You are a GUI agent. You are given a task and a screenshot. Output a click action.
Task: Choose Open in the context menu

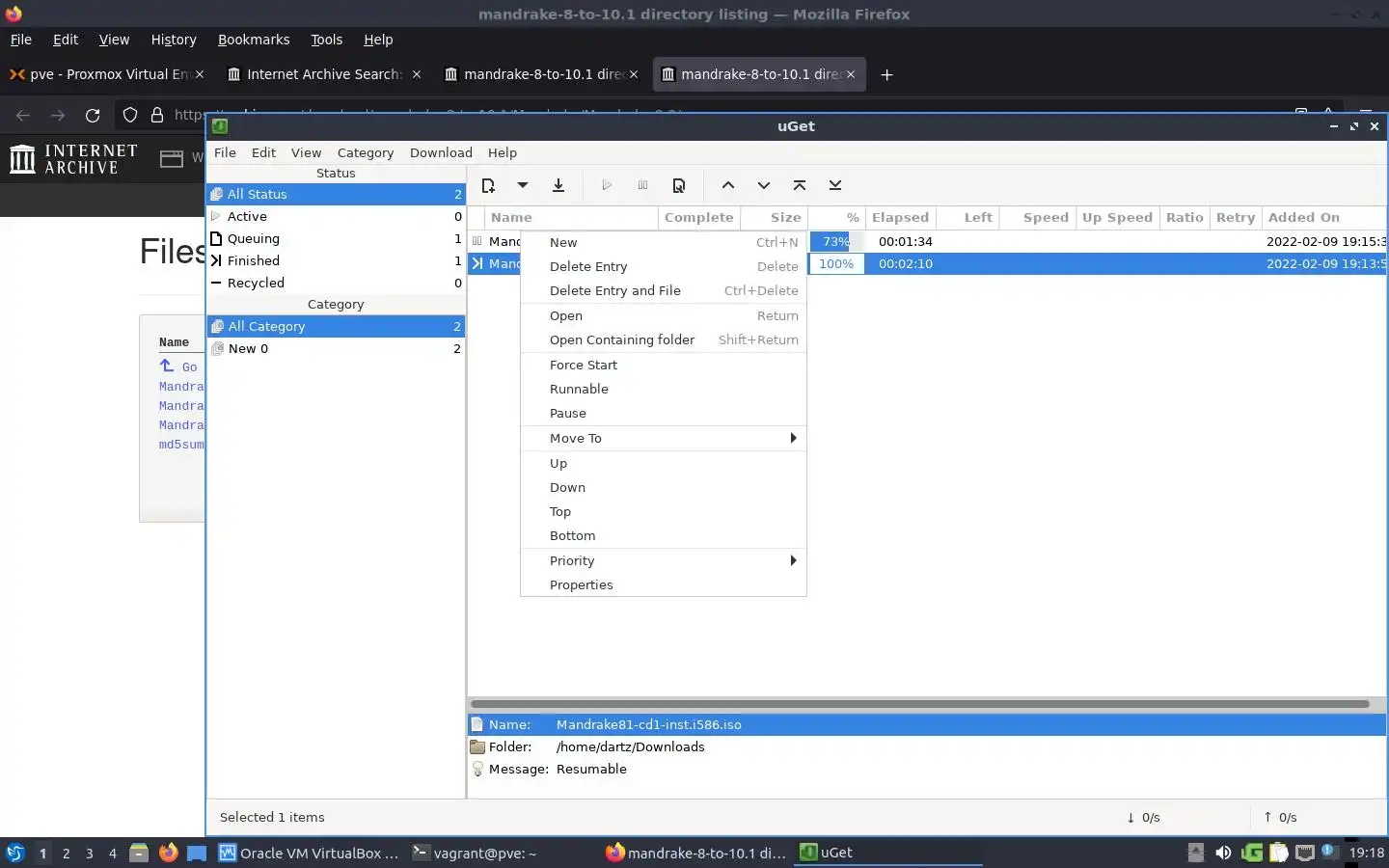tap(664, 315)
